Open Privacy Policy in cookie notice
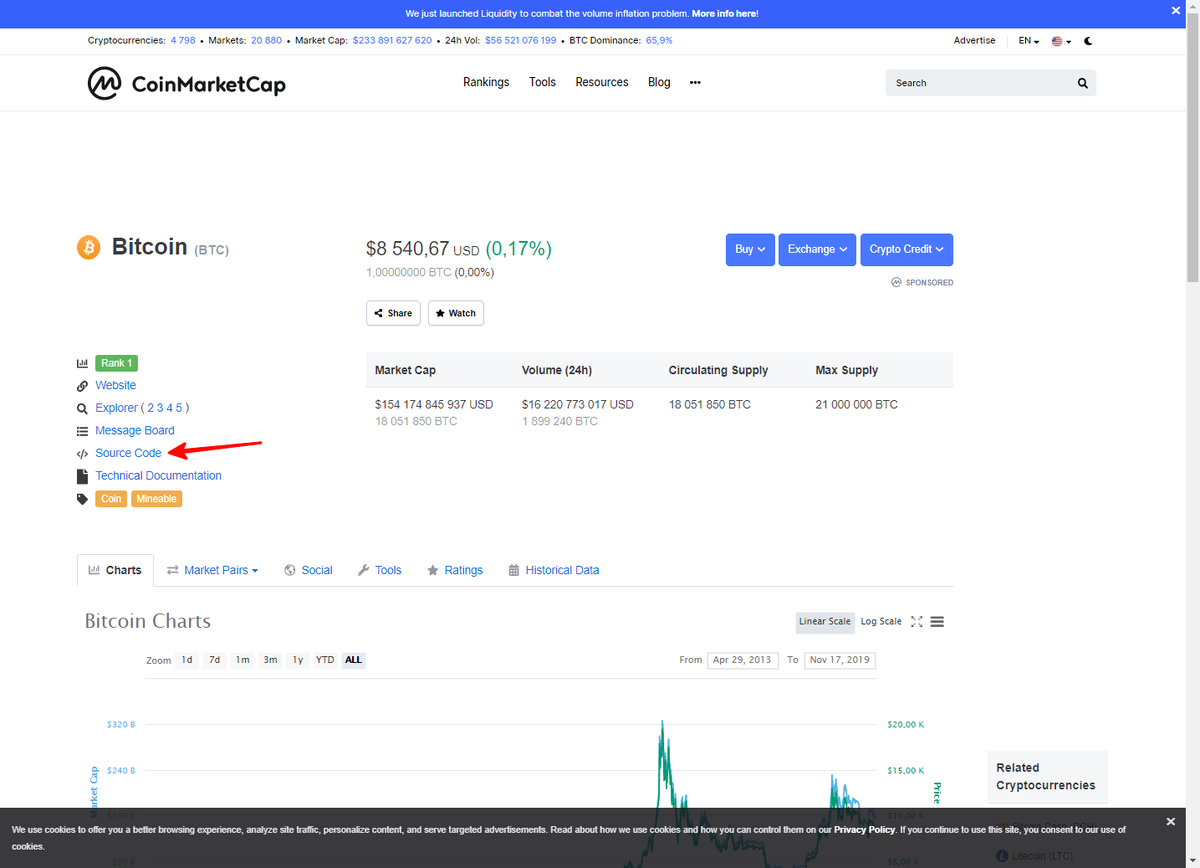The width and height of the screenshot is (1200, 868). (864, 830)
